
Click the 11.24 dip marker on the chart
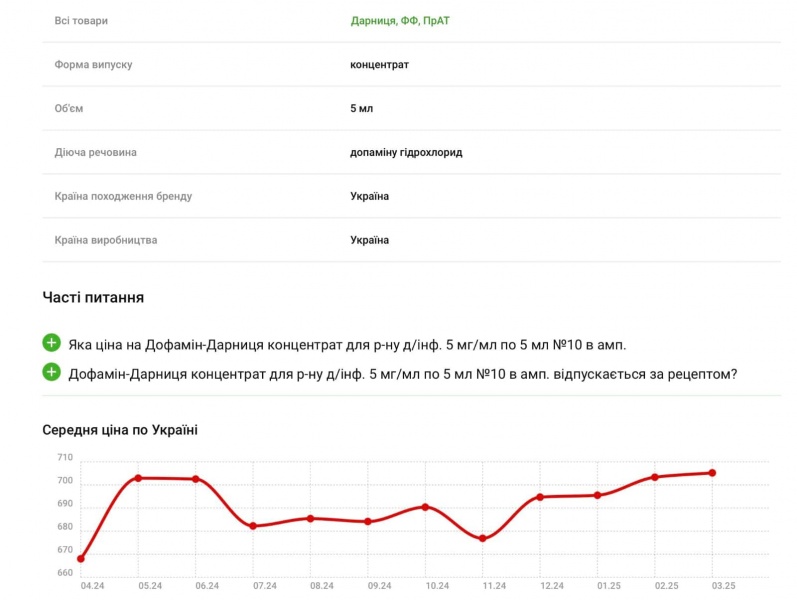(x=482, y=538)
